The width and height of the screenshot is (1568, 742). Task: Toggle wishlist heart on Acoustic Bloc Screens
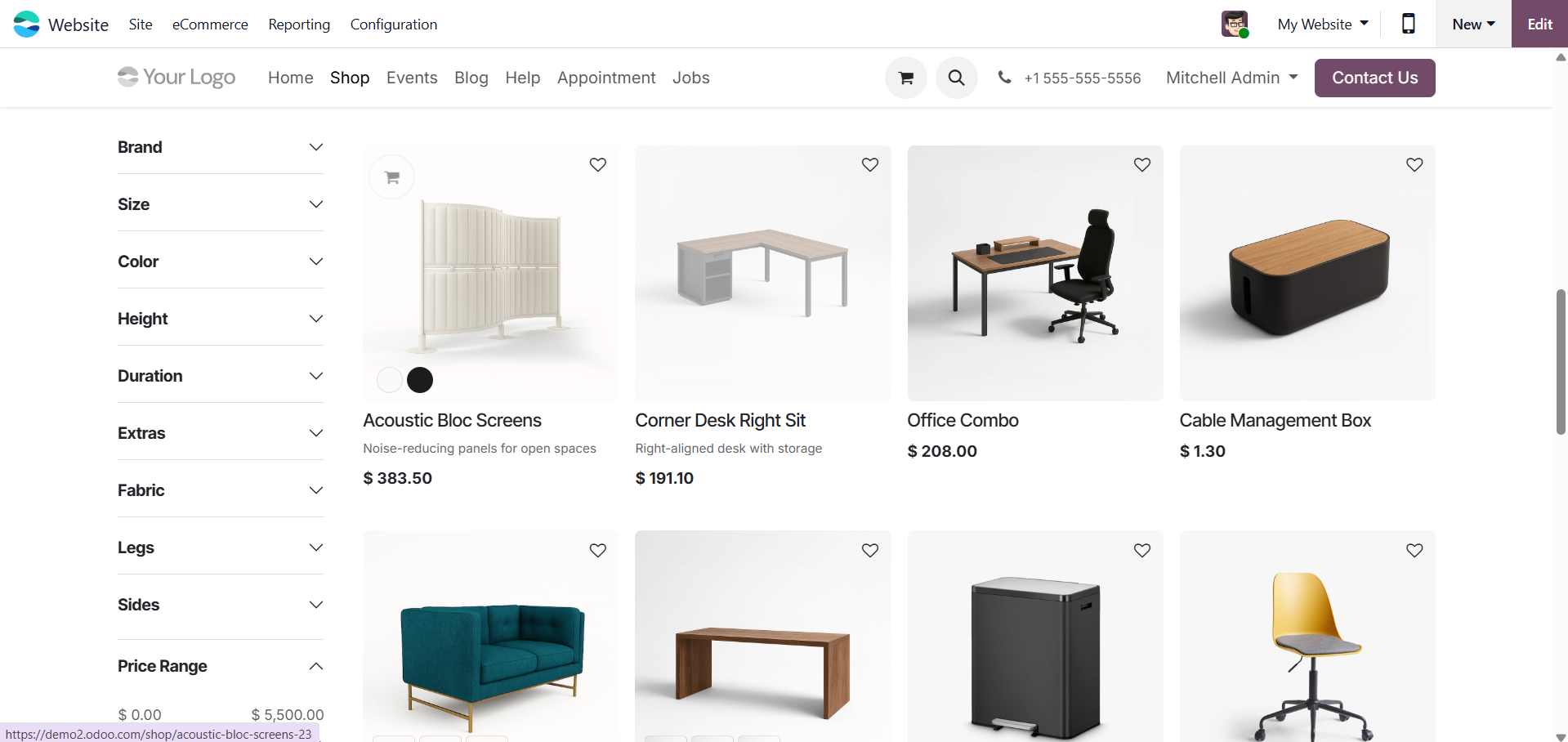point(598,165)
